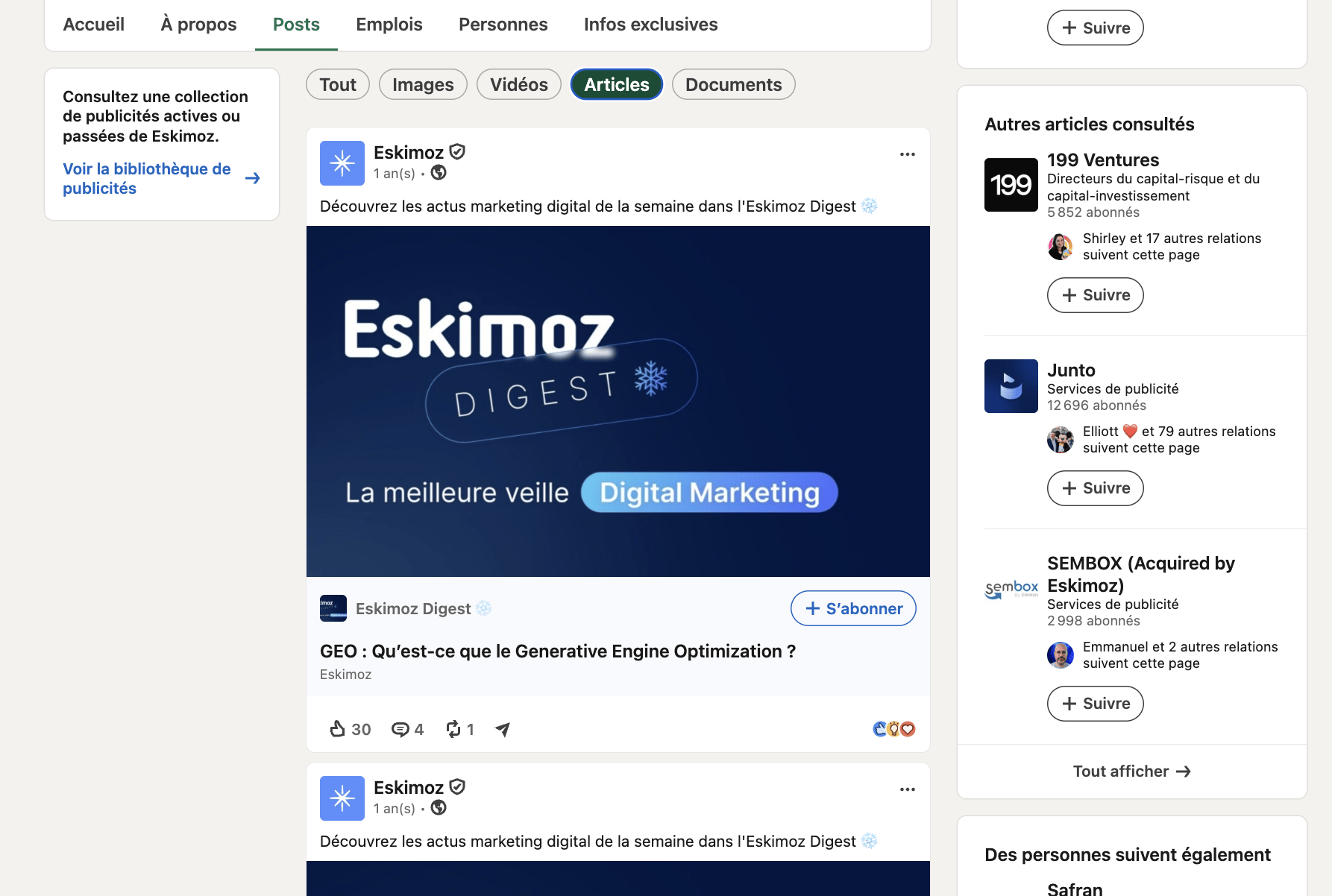Screen dimensions: 1332x896
Task: Open Voir la bibliothèque de publicités link
Action: (147, 179)
